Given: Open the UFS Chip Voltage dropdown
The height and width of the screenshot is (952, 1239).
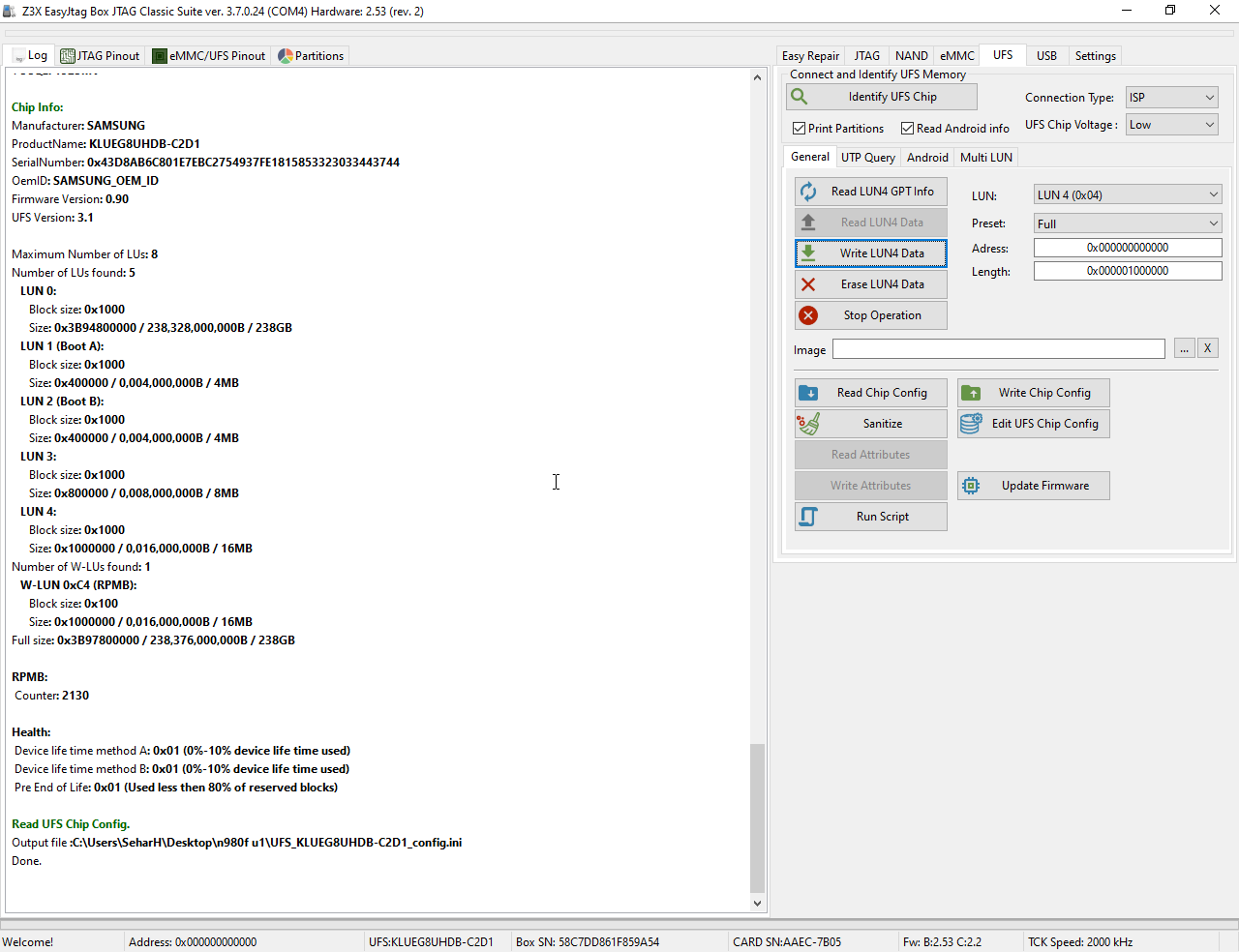Looking at the screenshot, I should click(1171, 125).
